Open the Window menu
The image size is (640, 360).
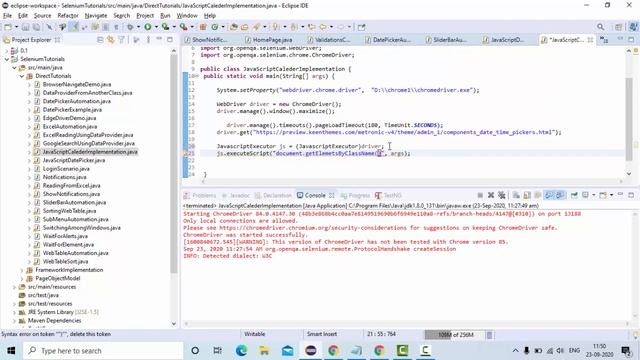[187, 16]
